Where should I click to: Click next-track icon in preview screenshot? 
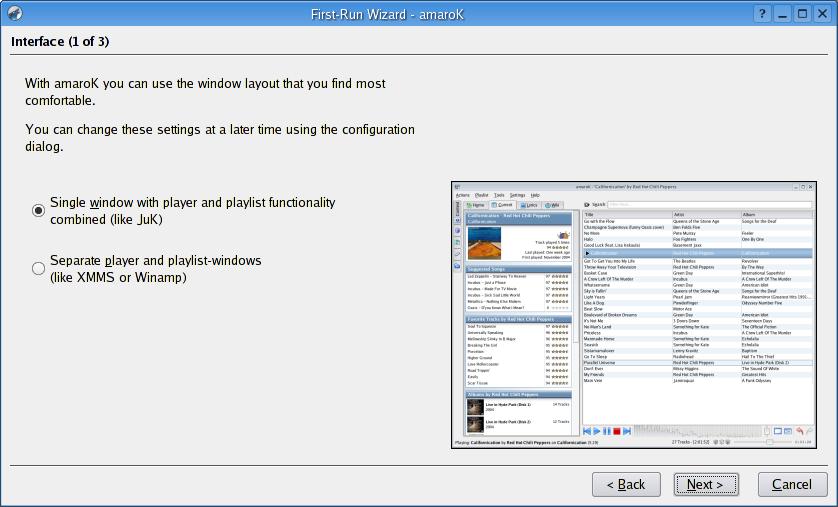[627, 431]
